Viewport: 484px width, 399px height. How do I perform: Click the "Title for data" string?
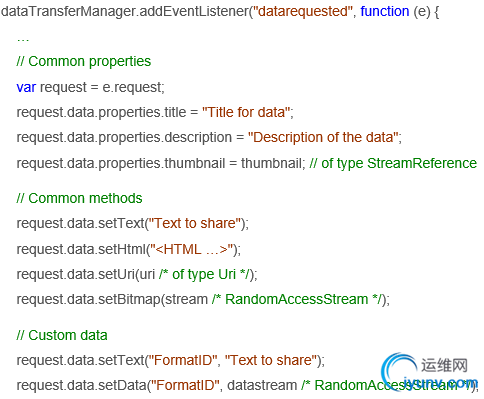point(246,112)
